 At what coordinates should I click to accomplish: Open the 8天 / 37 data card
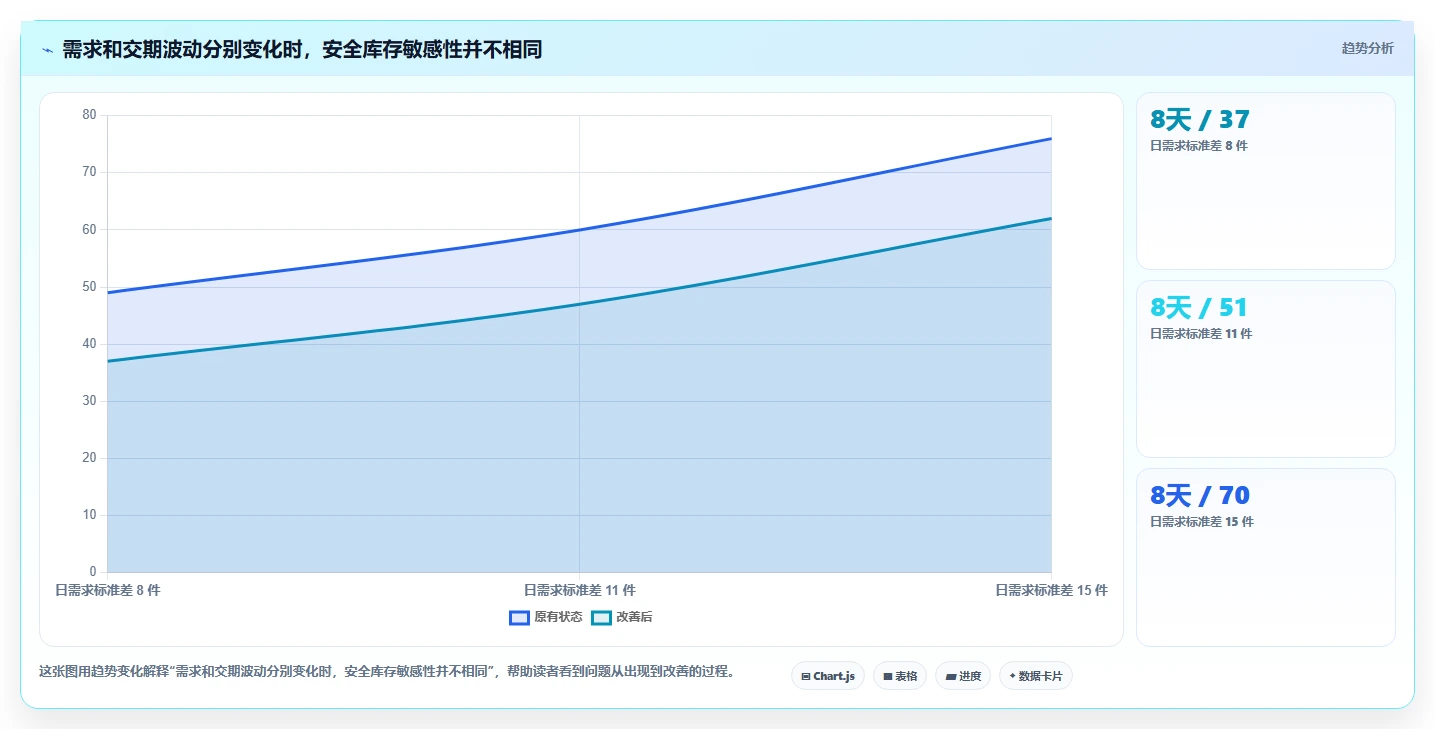1265,181
